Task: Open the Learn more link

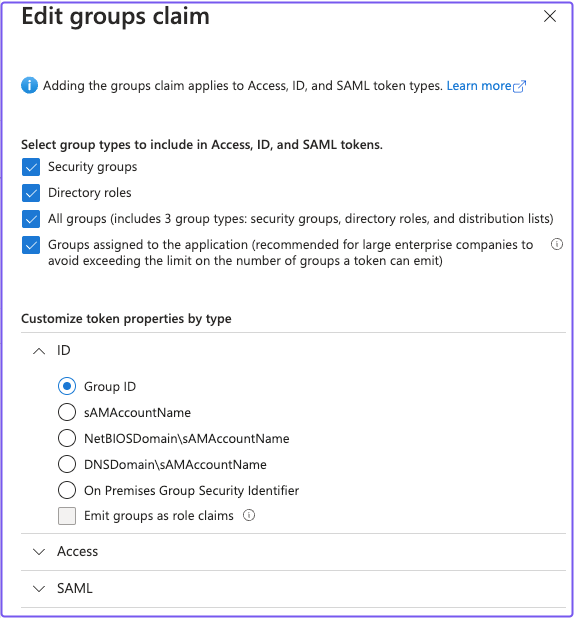Action: (x=486, y=86)
